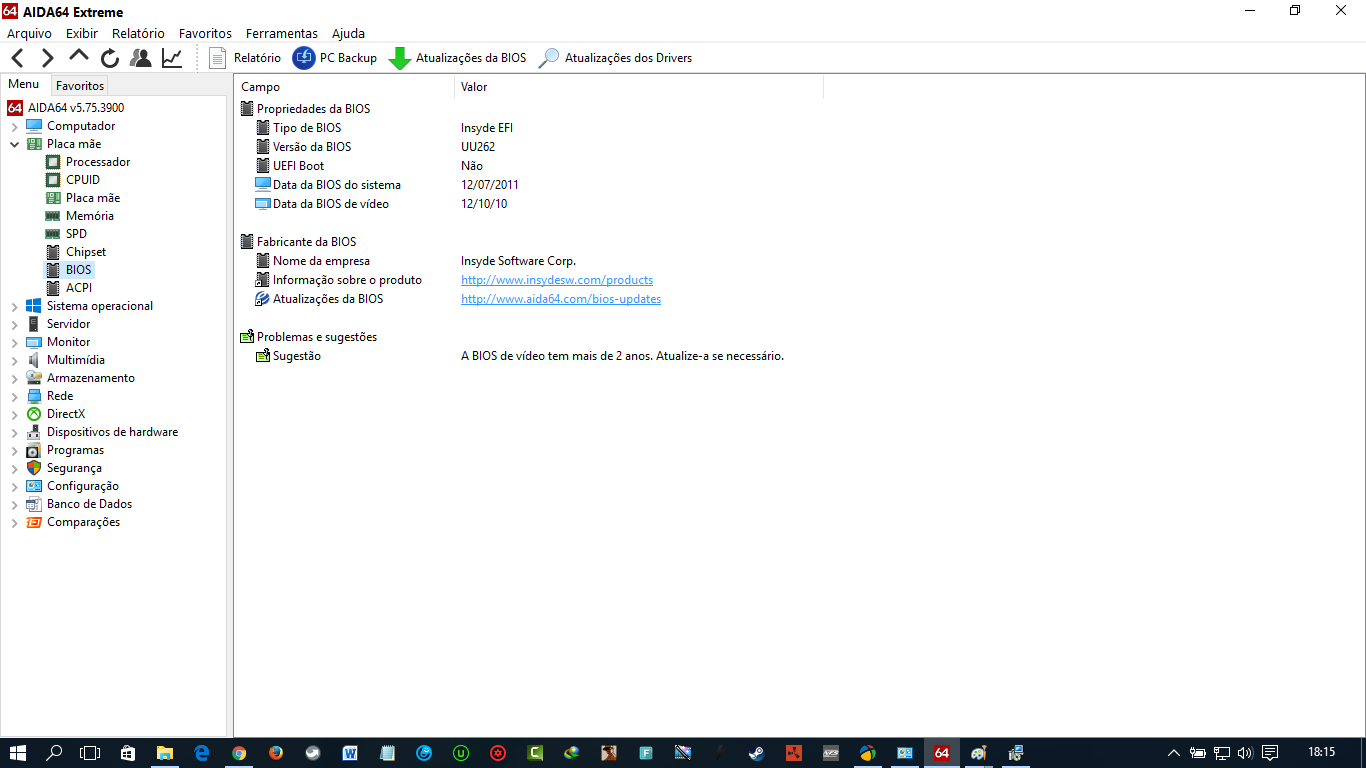1366x768 pixels.
Task: Expand the Servidor tree node
Action: (14, 324)
